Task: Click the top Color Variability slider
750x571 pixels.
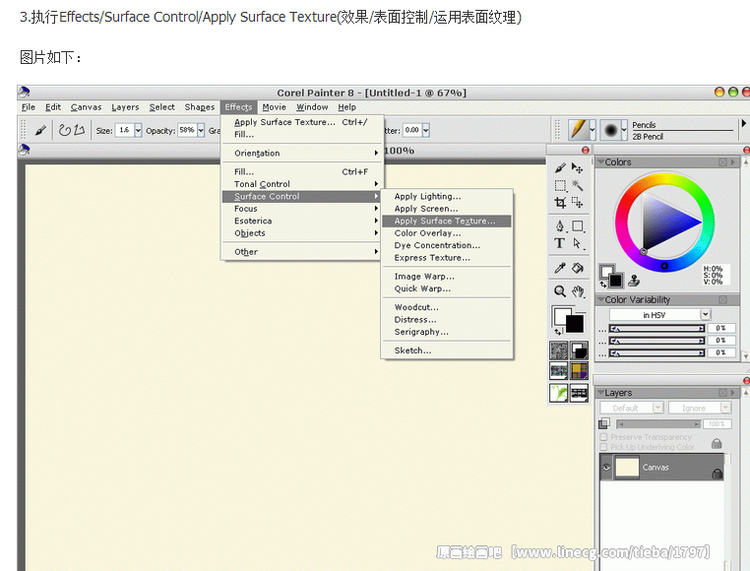Action: [x=657, y=328]
